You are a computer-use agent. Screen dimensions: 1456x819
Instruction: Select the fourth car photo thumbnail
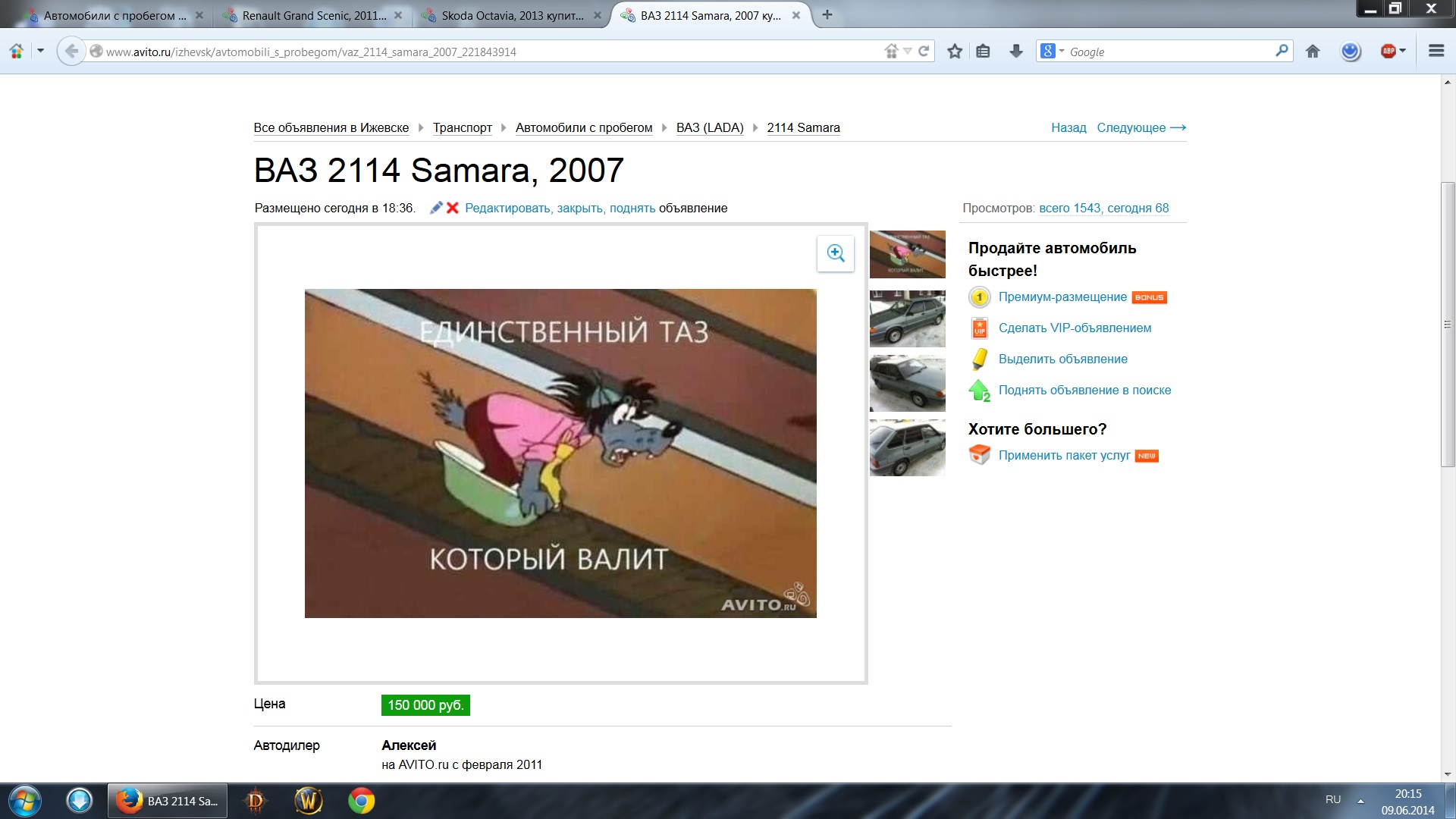[907, 447]
